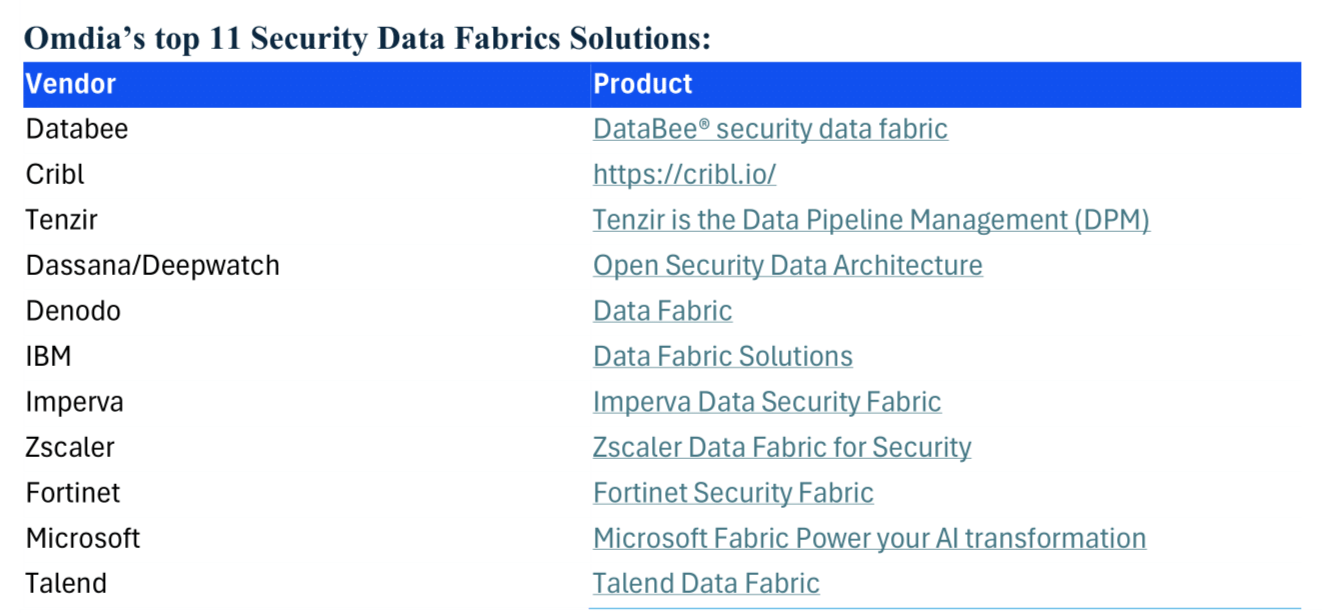Image resolution: width=1322 pixels, height=613 pixels.
Task: Click the Dassana/Deepwatch vendor cell
Action: [x=152, y=266]
